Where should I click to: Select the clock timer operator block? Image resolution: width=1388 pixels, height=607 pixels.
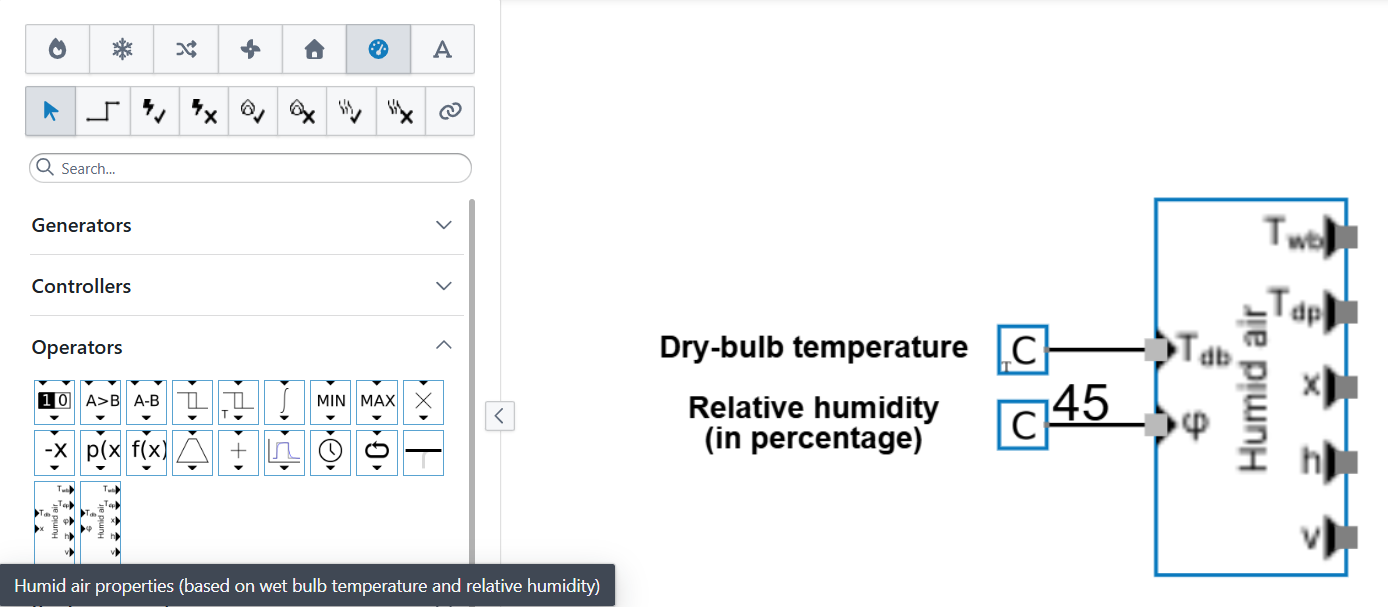tap(330, 451)
